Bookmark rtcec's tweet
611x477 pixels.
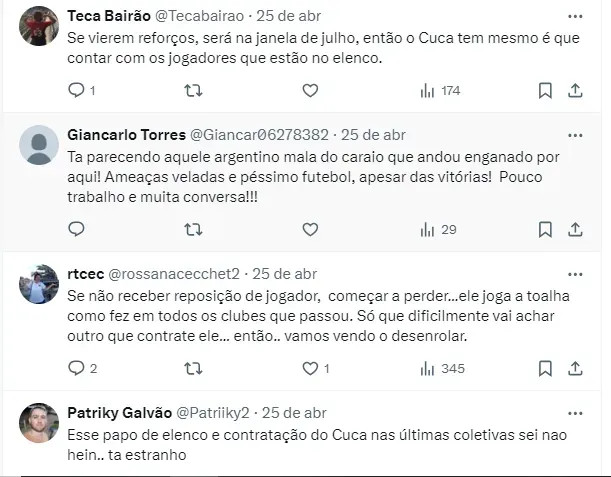click(545, 368)
